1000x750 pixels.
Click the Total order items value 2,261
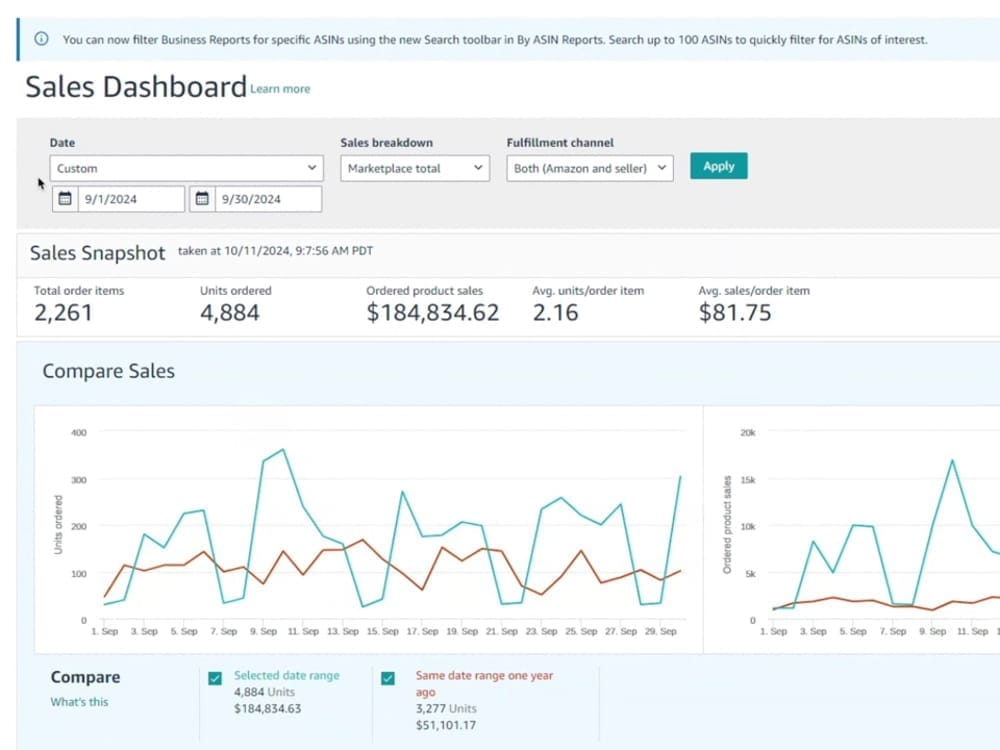(x=63, y=313)
